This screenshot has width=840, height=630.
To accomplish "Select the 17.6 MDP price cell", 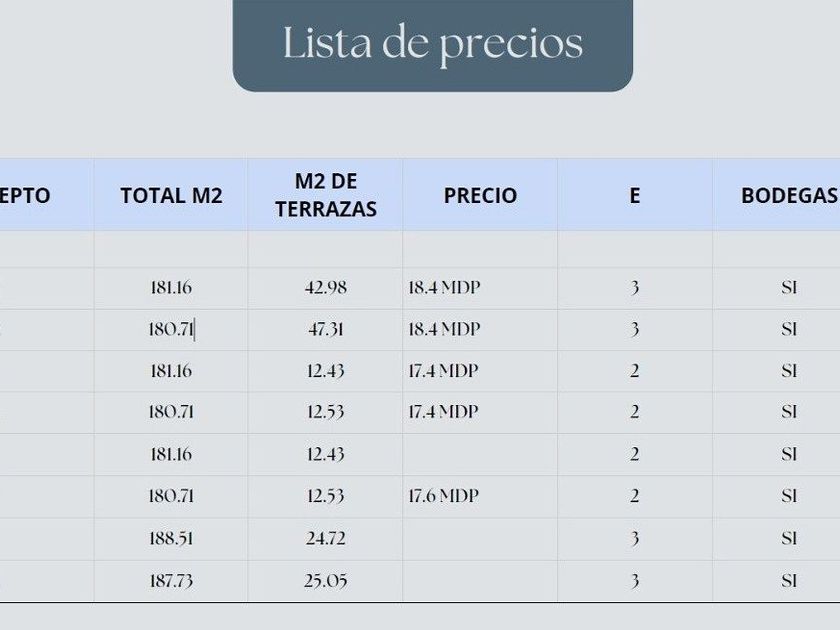I will tap(480, 497).
